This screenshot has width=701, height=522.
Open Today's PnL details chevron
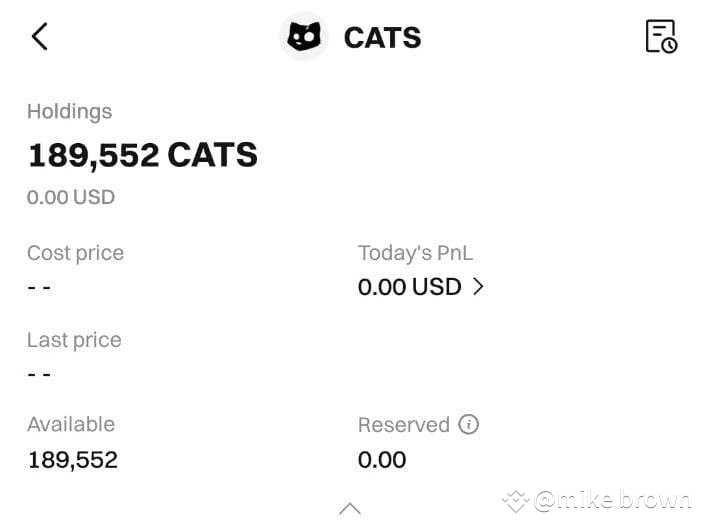click(x=478, y=287)
